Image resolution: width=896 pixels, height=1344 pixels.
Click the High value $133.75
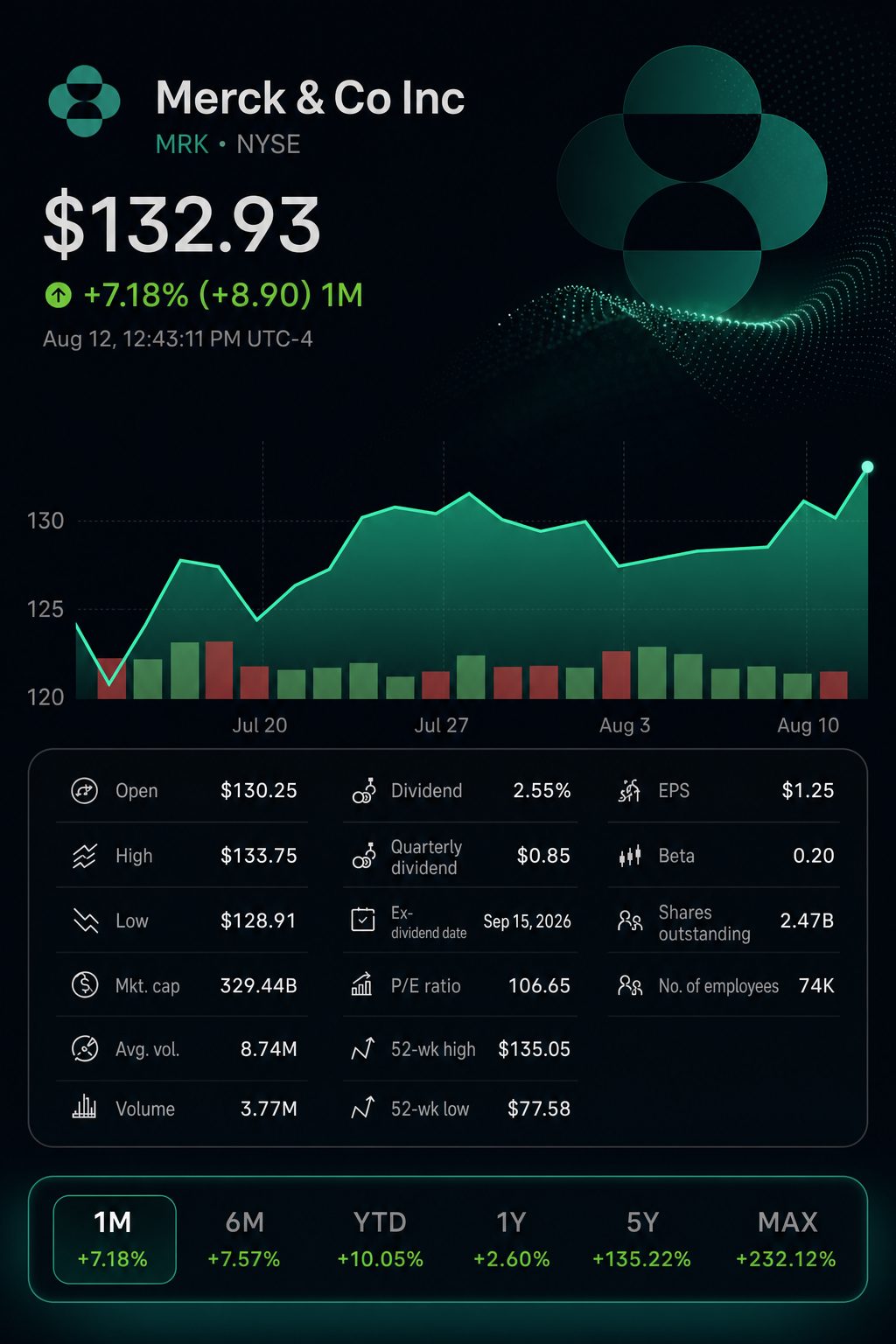[x=259, y=855]
